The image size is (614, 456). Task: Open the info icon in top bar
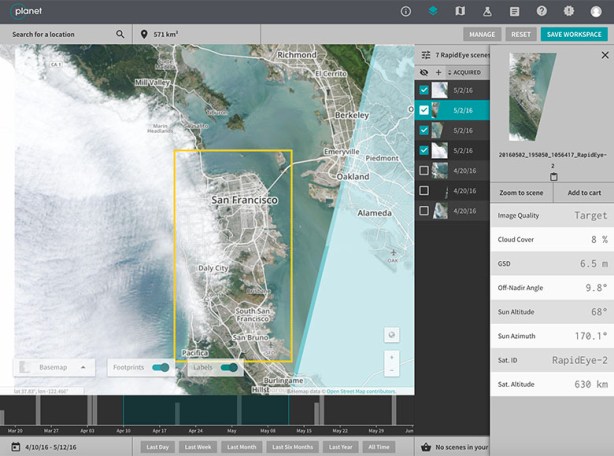point(406,11)
